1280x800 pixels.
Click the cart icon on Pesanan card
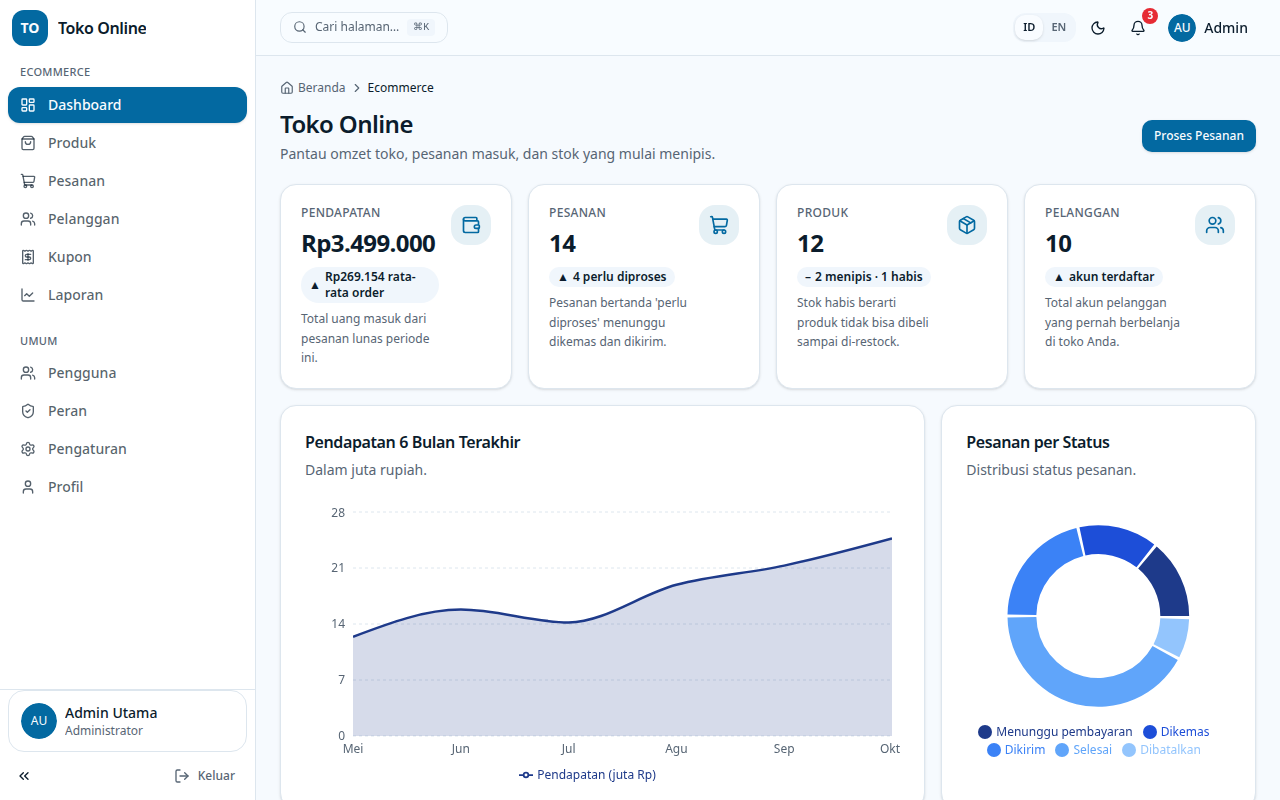tap(719, 225)
